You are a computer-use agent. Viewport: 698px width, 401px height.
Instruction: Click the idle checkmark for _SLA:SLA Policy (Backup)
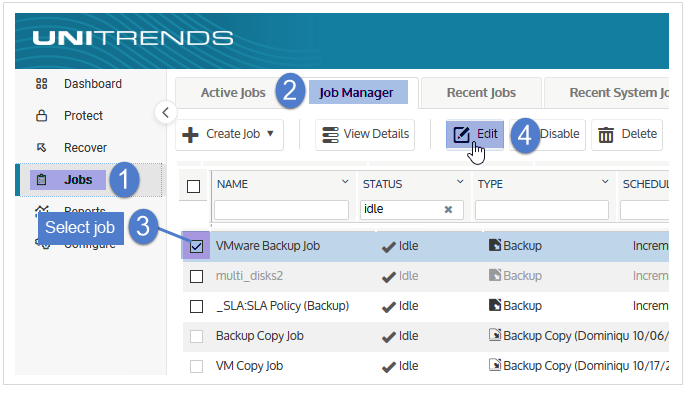(x=389, y=307)
